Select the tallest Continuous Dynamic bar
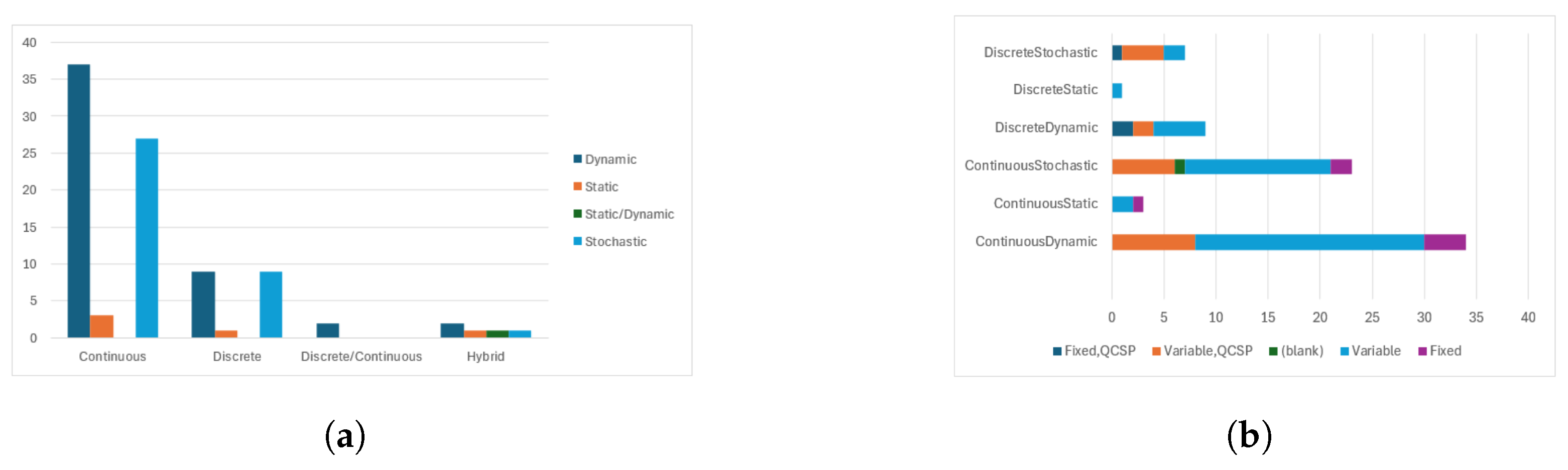This screenshot has height=470, width=1568. pyautogui.click(x=78, y=201)
